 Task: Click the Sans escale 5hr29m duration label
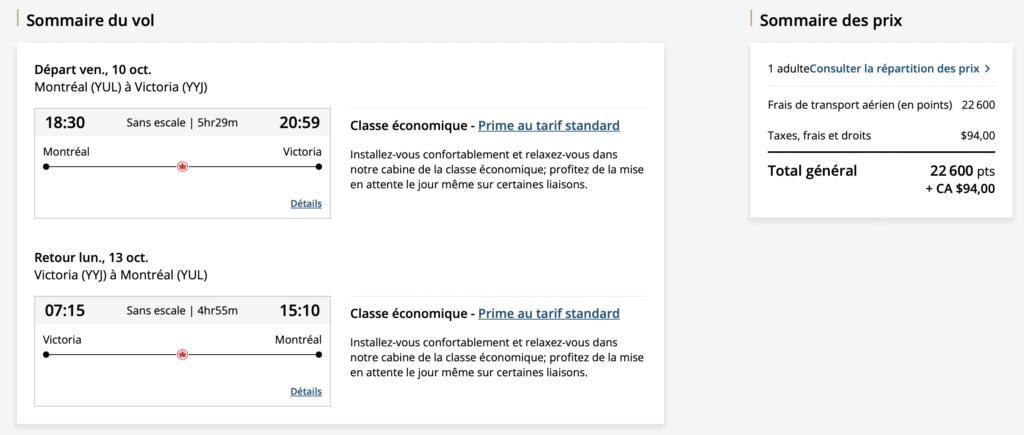(182, 123)
